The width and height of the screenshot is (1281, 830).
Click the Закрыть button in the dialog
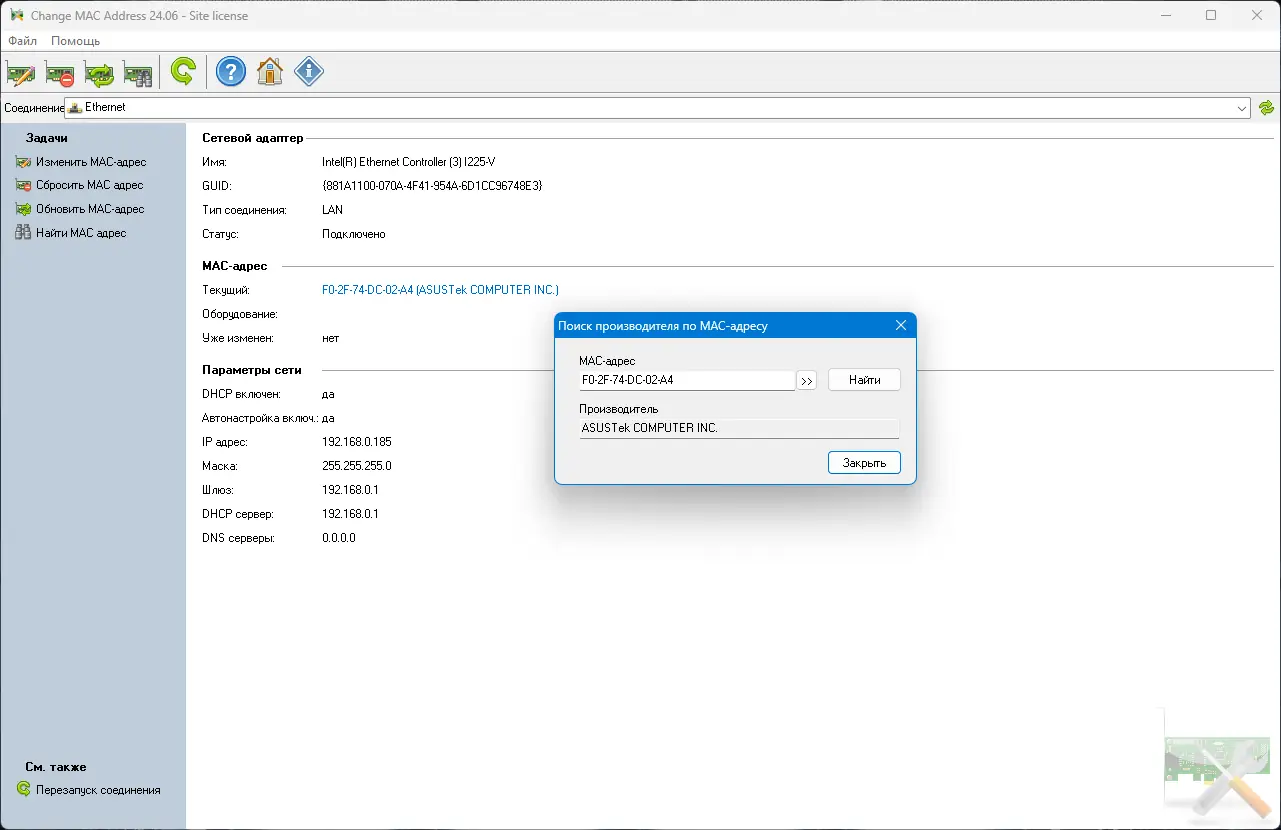click(x=865, y=463)
